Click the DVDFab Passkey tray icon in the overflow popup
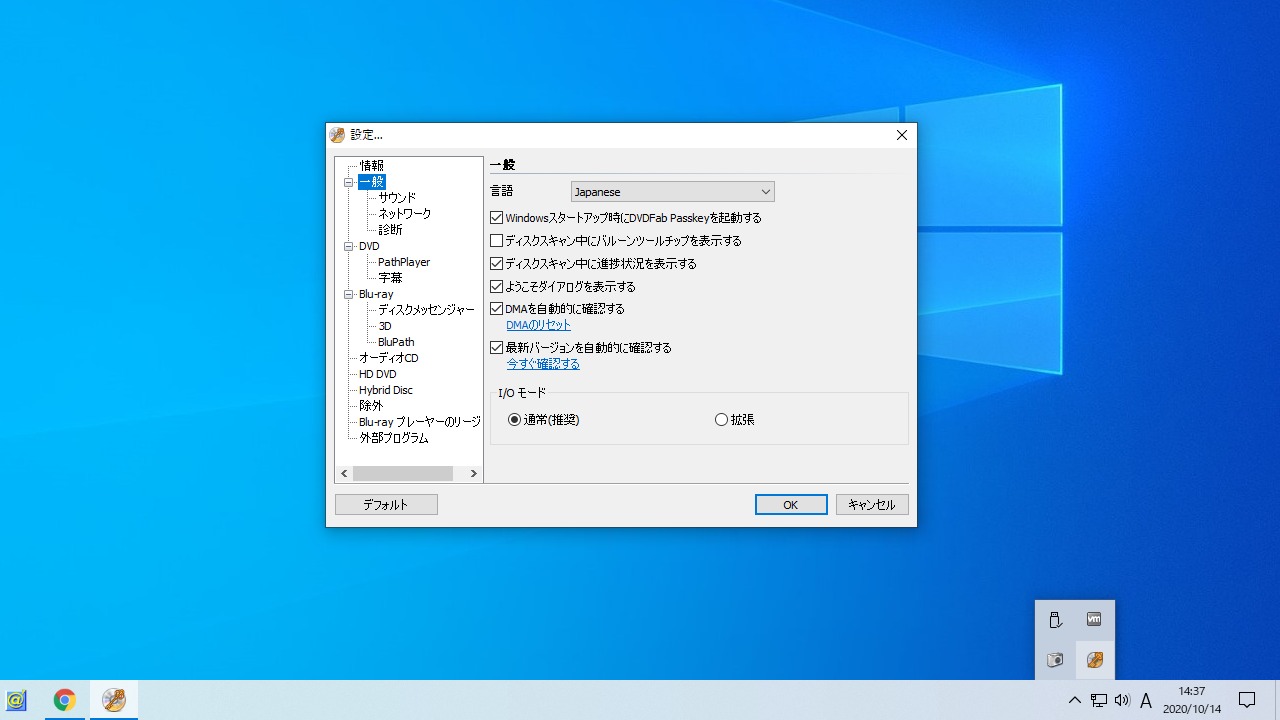 tap(1095, 660)
